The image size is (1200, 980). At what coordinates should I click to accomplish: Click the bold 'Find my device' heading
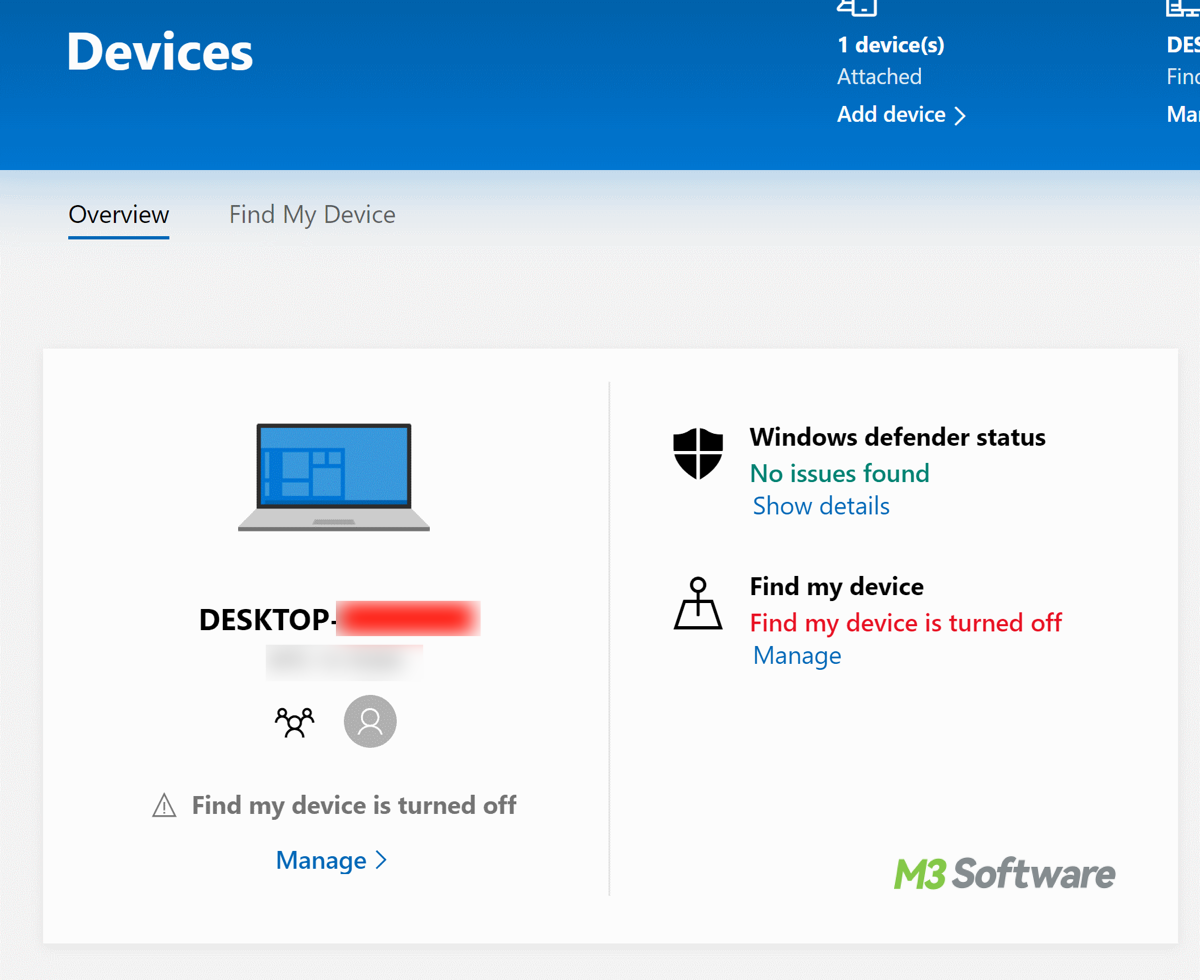point(837,586)
